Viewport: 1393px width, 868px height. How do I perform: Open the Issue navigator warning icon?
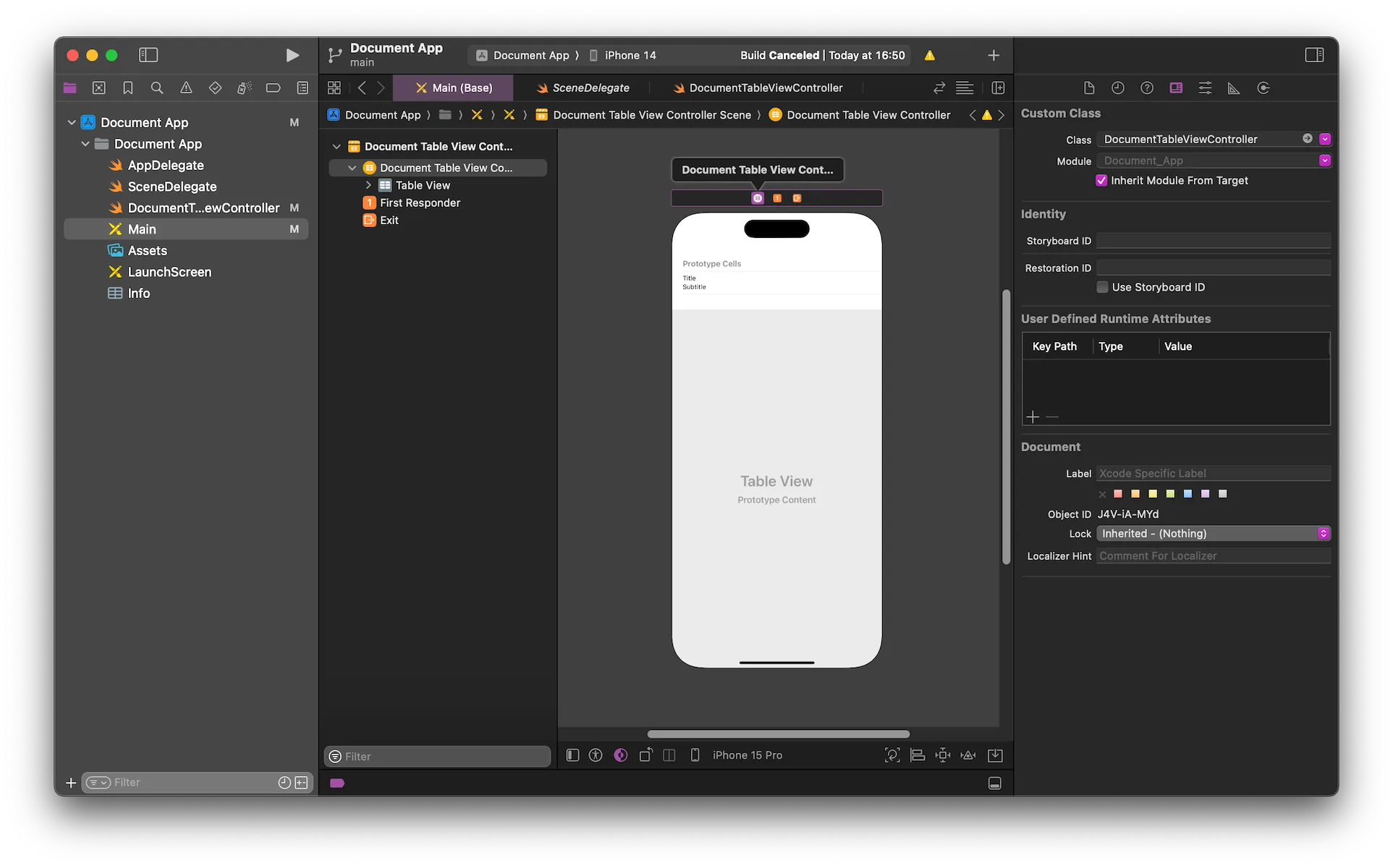[186, 88]
